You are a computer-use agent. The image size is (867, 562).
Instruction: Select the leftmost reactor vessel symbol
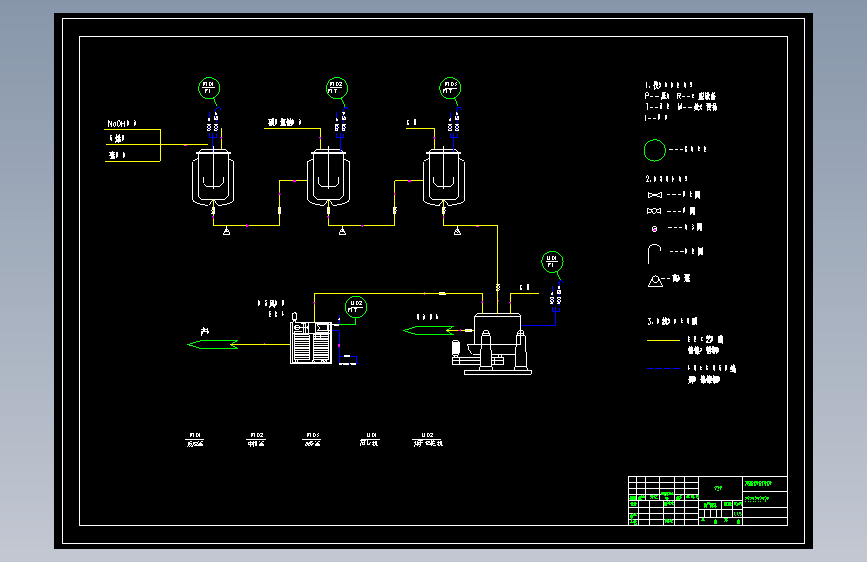(x=213, y=178)
